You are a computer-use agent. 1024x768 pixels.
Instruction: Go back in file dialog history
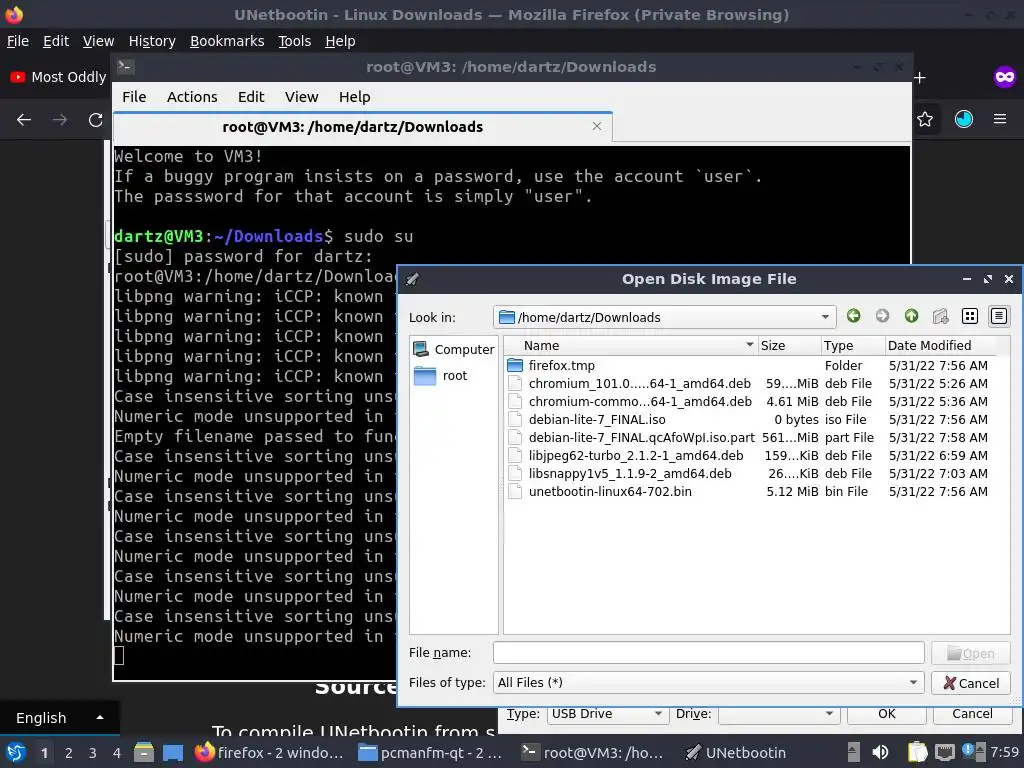pos(853,317)
